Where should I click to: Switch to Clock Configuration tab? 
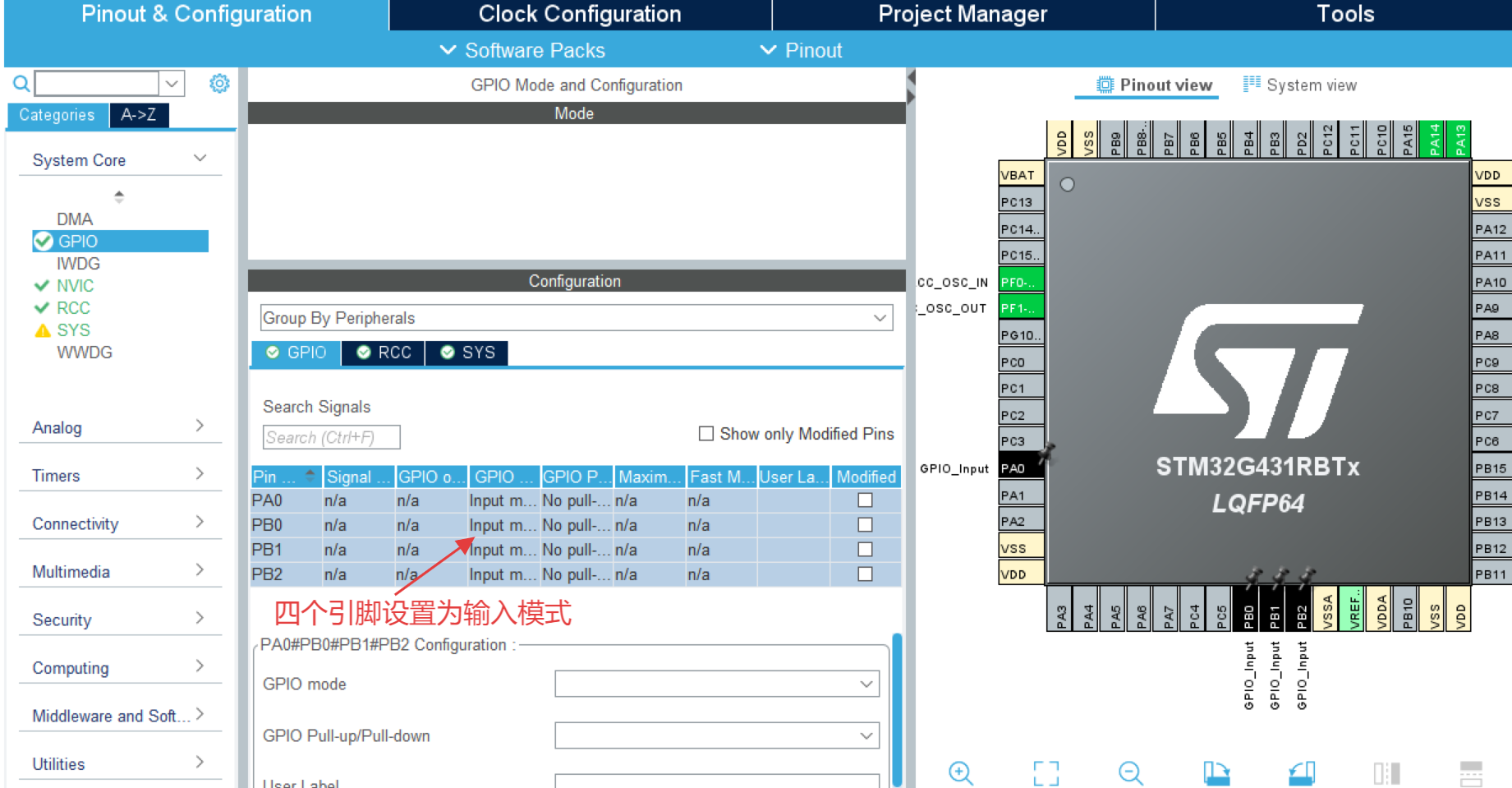580,14
